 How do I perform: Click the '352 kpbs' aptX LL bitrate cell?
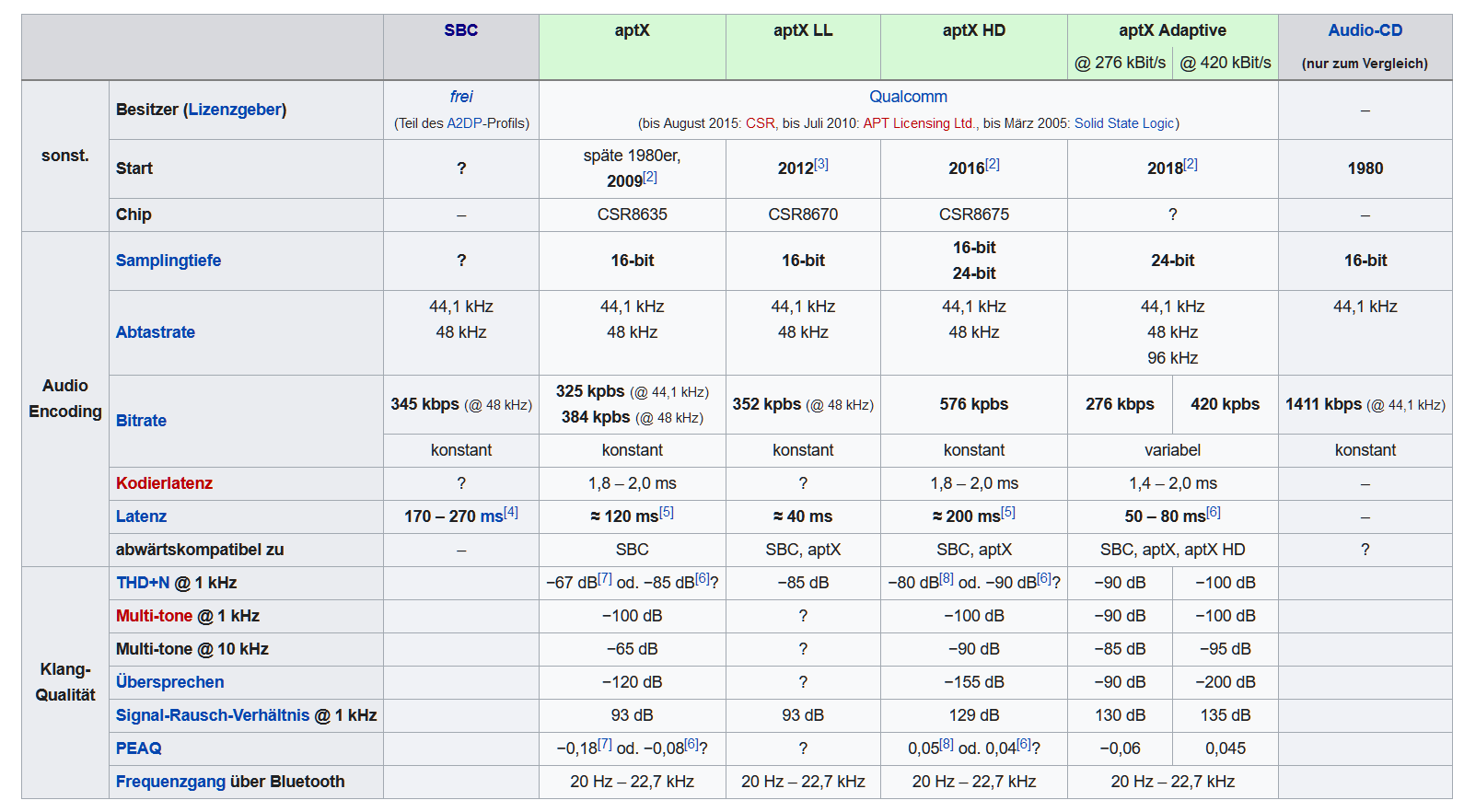click(x=803, y=404)
